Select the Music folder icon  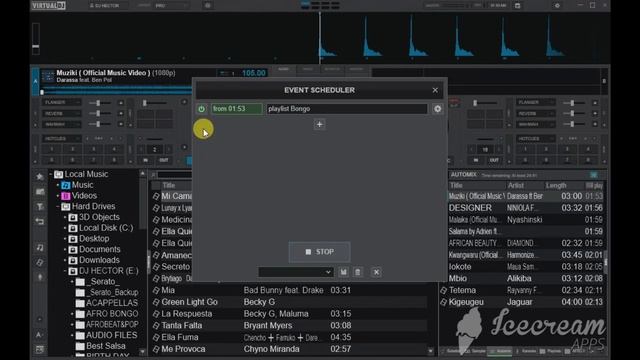point(65,185)
